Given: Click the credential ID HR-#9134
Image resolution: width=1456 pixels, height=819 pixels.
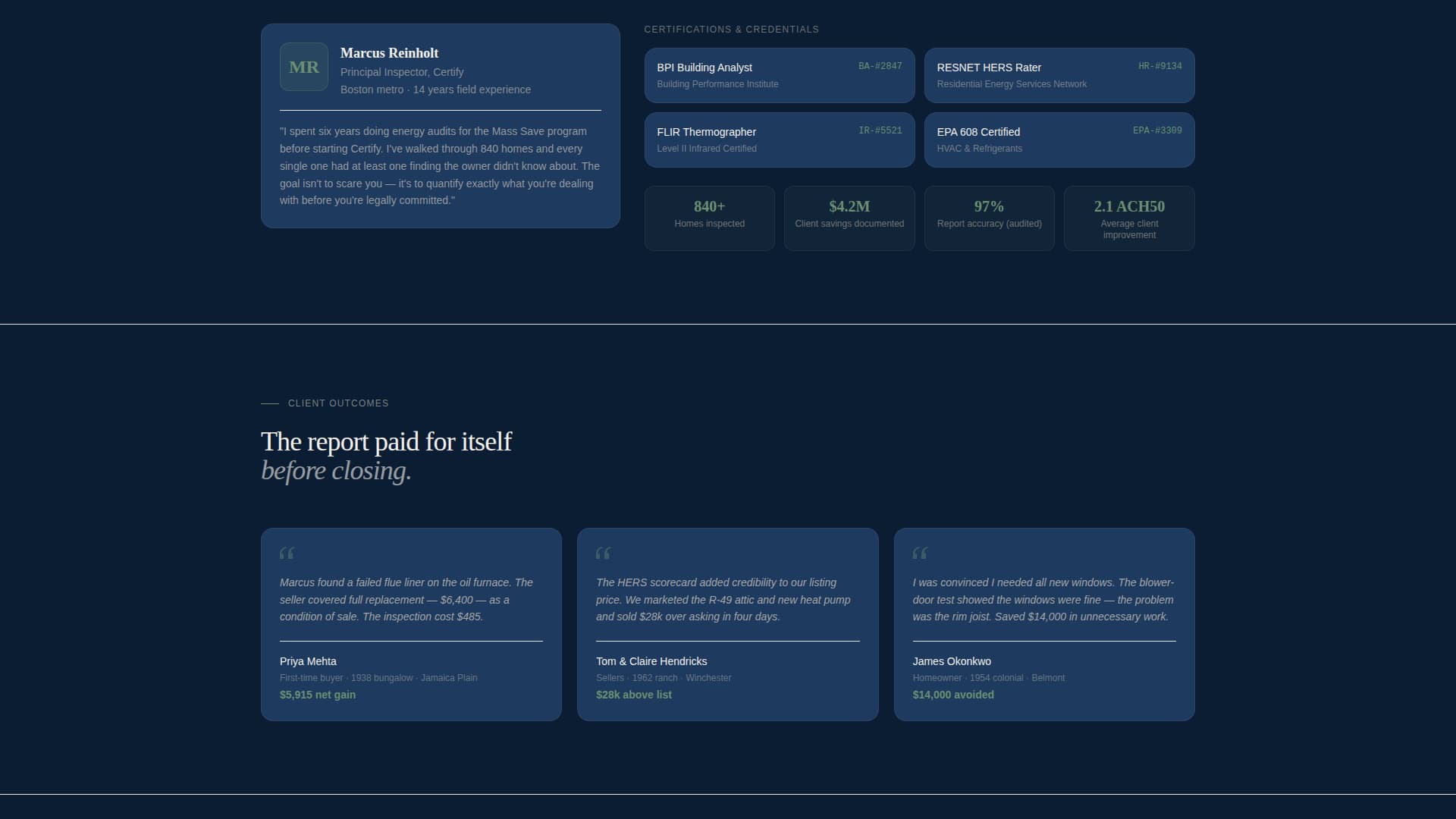Looking at the screenshot, I should (1159, 66).
